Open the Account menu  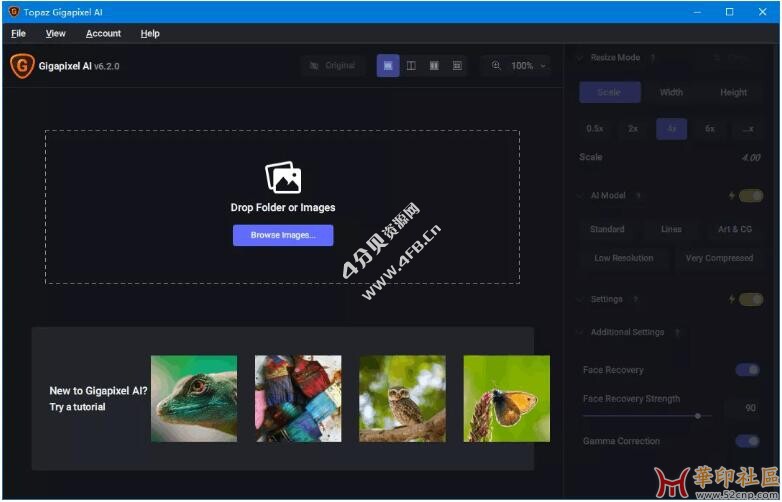pyautogui.click(x=103, y=33)
